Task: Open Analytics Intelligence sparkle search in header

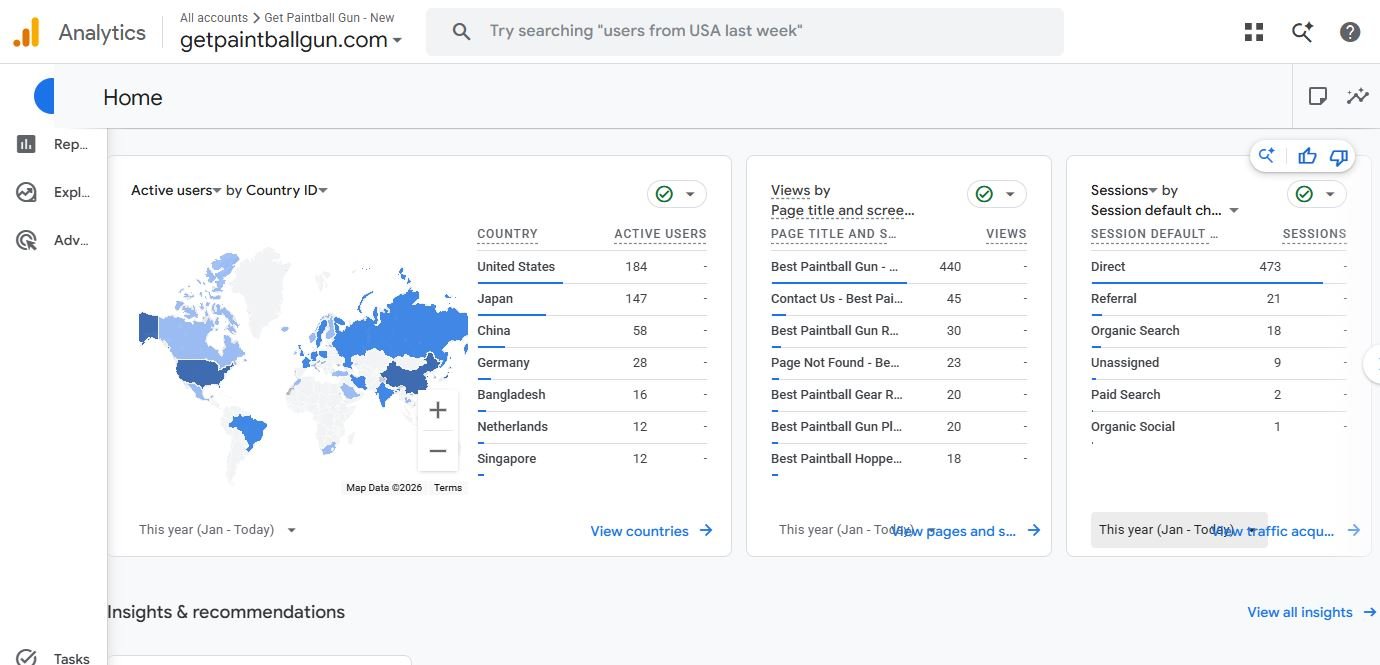Action: tap(1302, 32)
